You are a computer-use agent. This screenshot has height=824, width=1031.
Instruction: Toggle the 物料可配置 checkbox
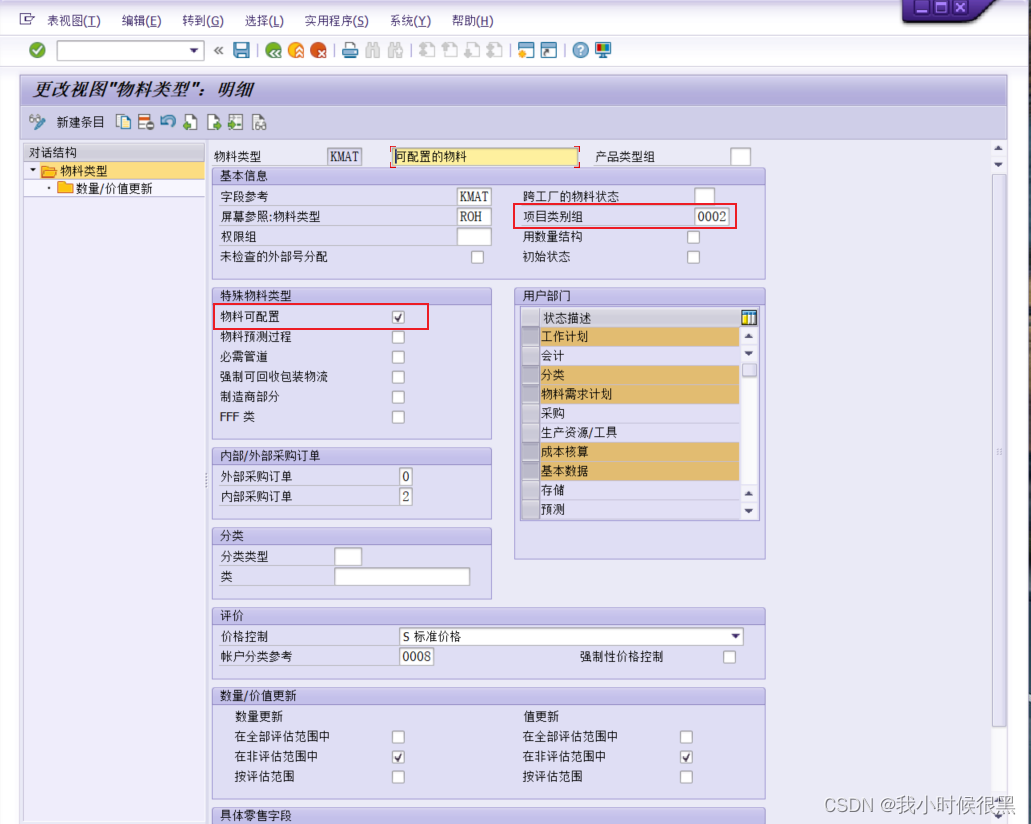tap(398, 317)
